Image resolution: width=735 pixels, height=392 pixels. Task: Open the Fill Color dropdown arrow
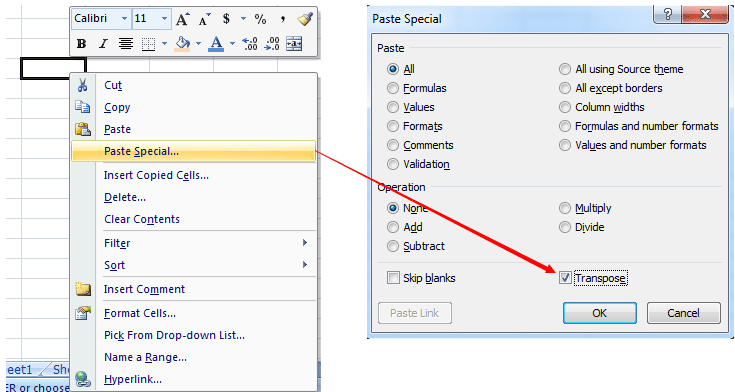click(x=198, y=44)
